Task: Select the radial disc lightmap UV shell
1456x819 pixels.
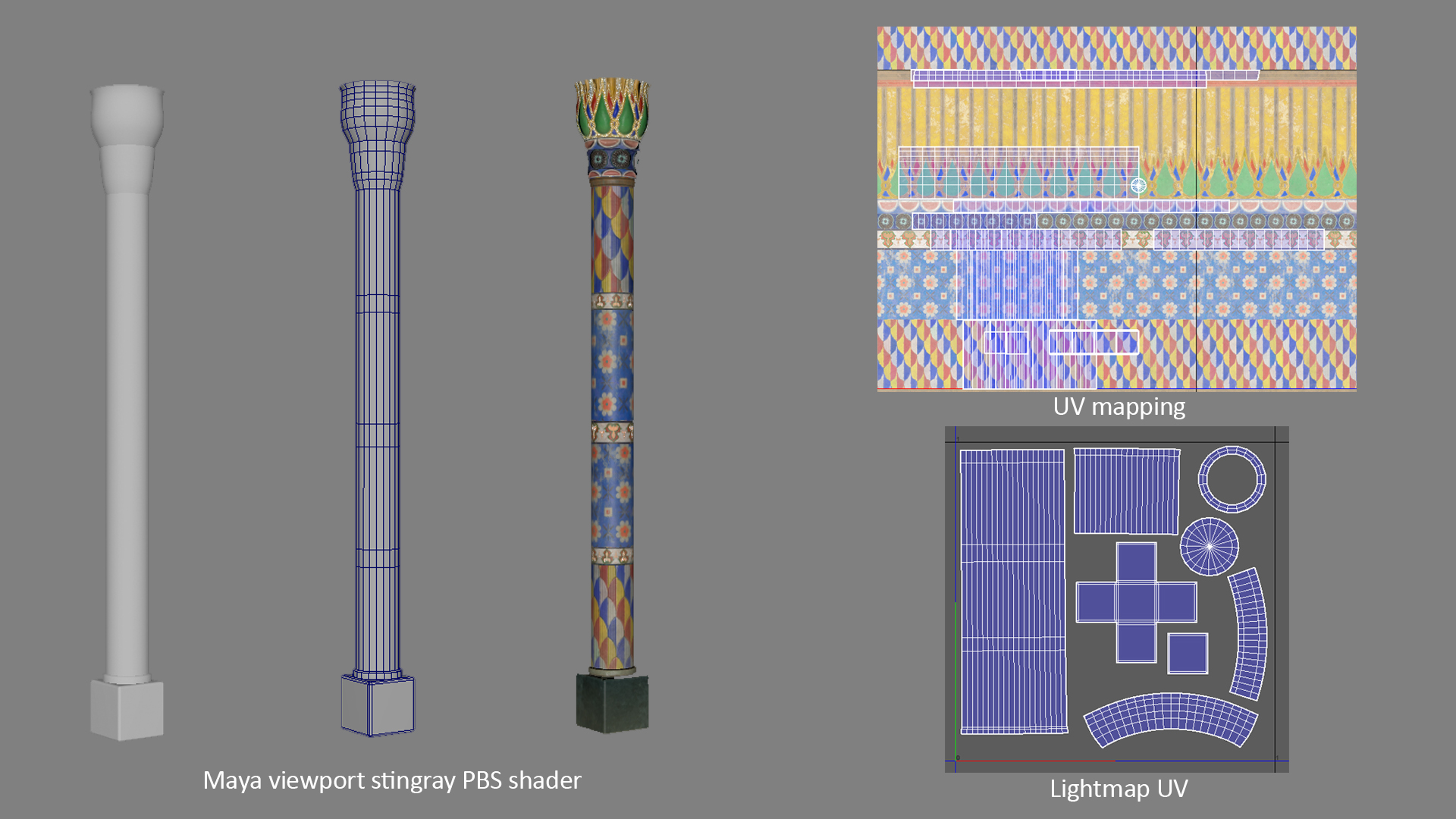Action: pyautogui.click(x=1209, y=546)
